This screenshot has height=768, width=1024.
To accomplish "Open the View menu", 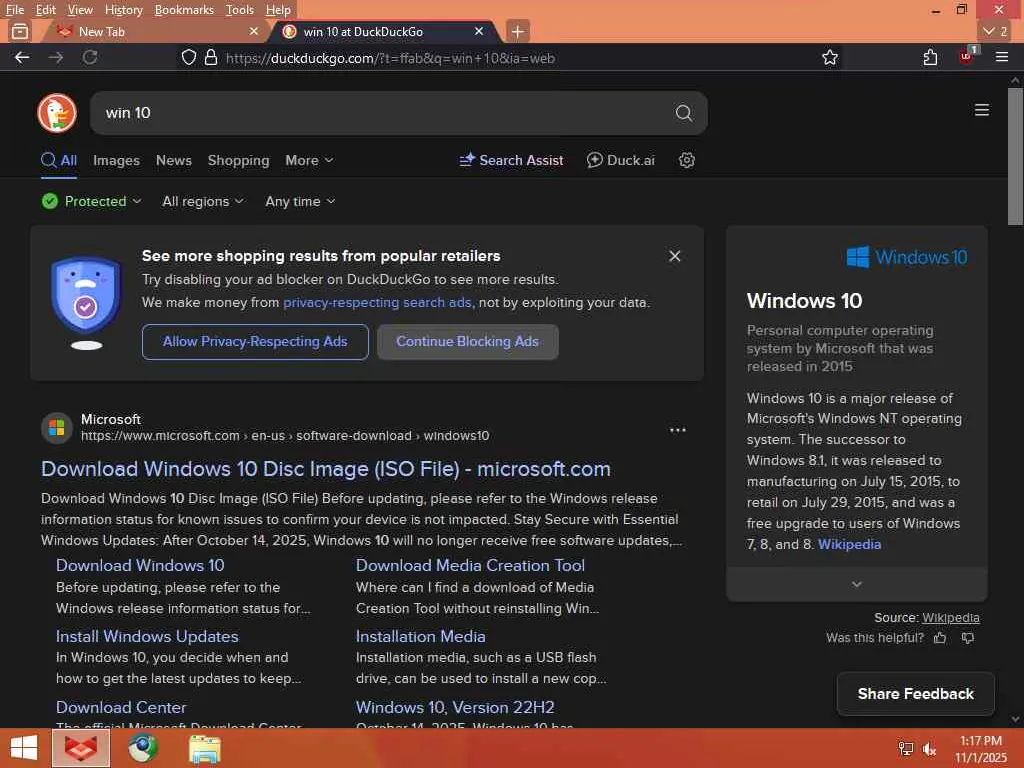I will (80, 10).
